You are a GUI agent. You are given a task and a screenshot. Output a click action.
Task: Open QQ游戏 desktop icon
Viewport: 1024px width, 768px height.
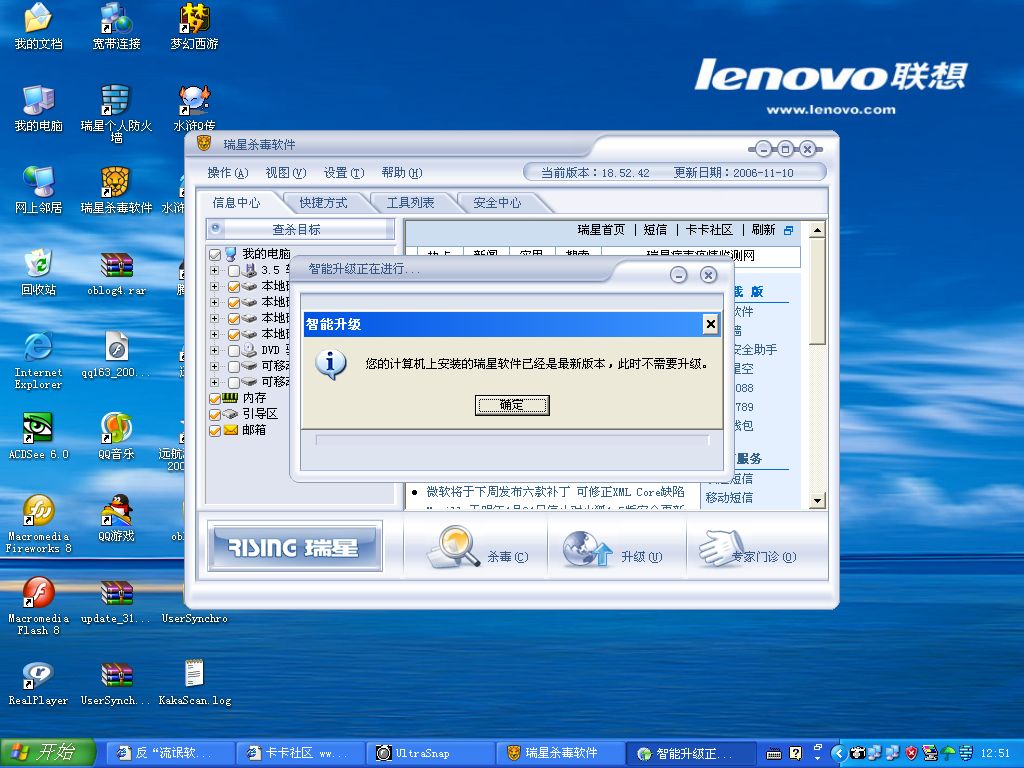116,518
